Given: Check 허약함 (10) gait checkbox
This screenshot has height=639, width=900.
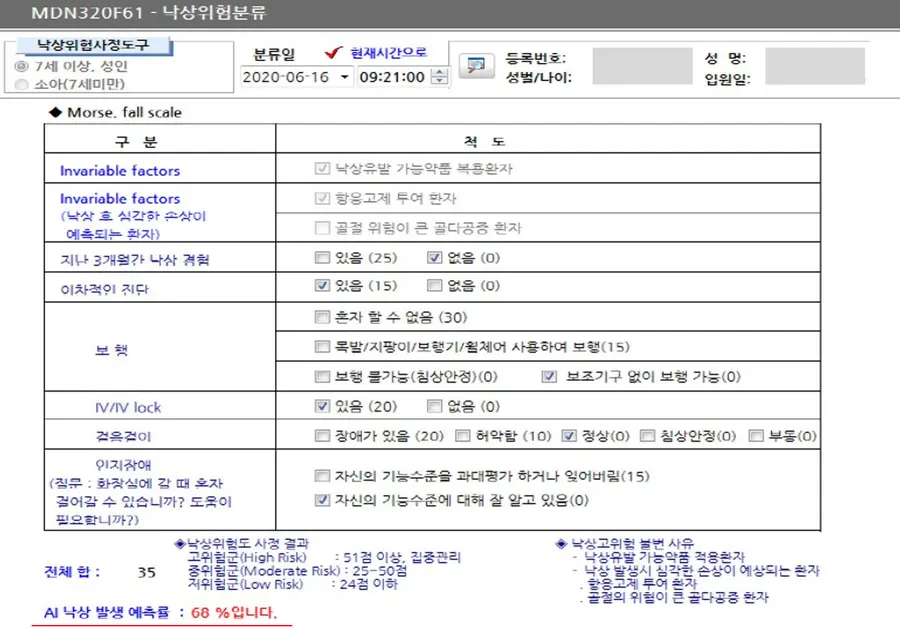Looking at the screenshot, I should [x=463, y=436].
